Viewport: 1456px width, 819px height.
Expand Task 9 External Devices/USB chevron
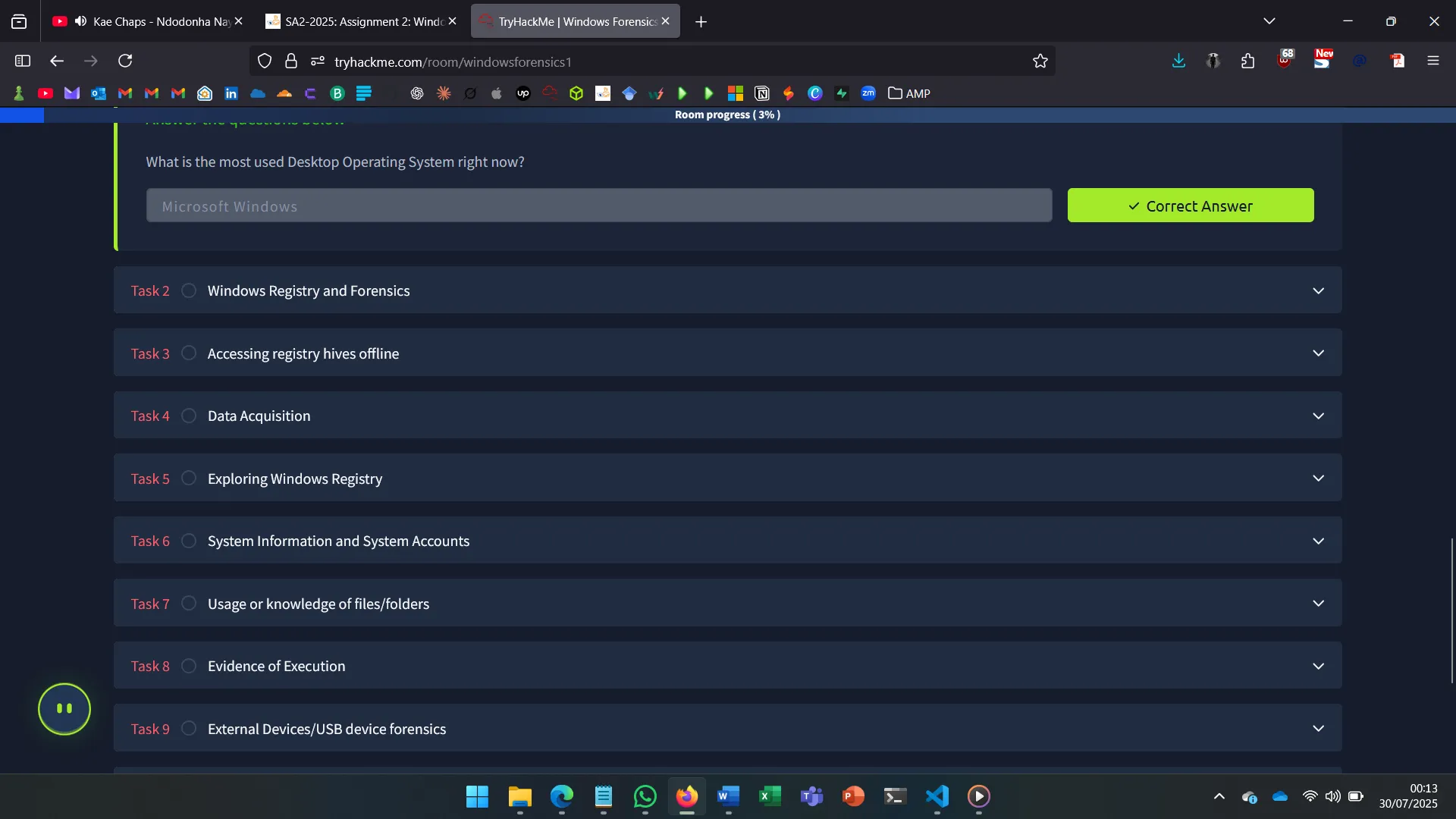1318,729
